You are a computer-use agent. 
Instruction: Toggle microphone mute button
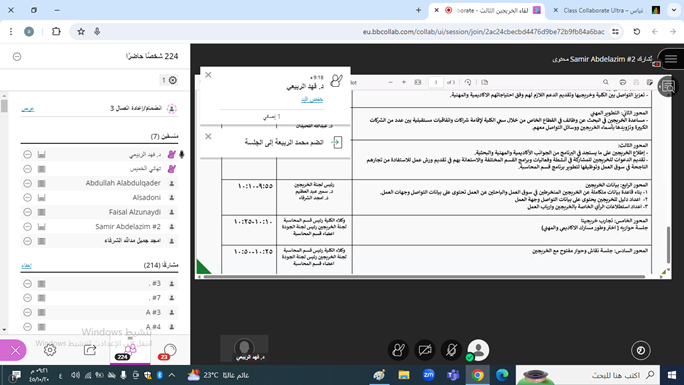pos(451,350)
